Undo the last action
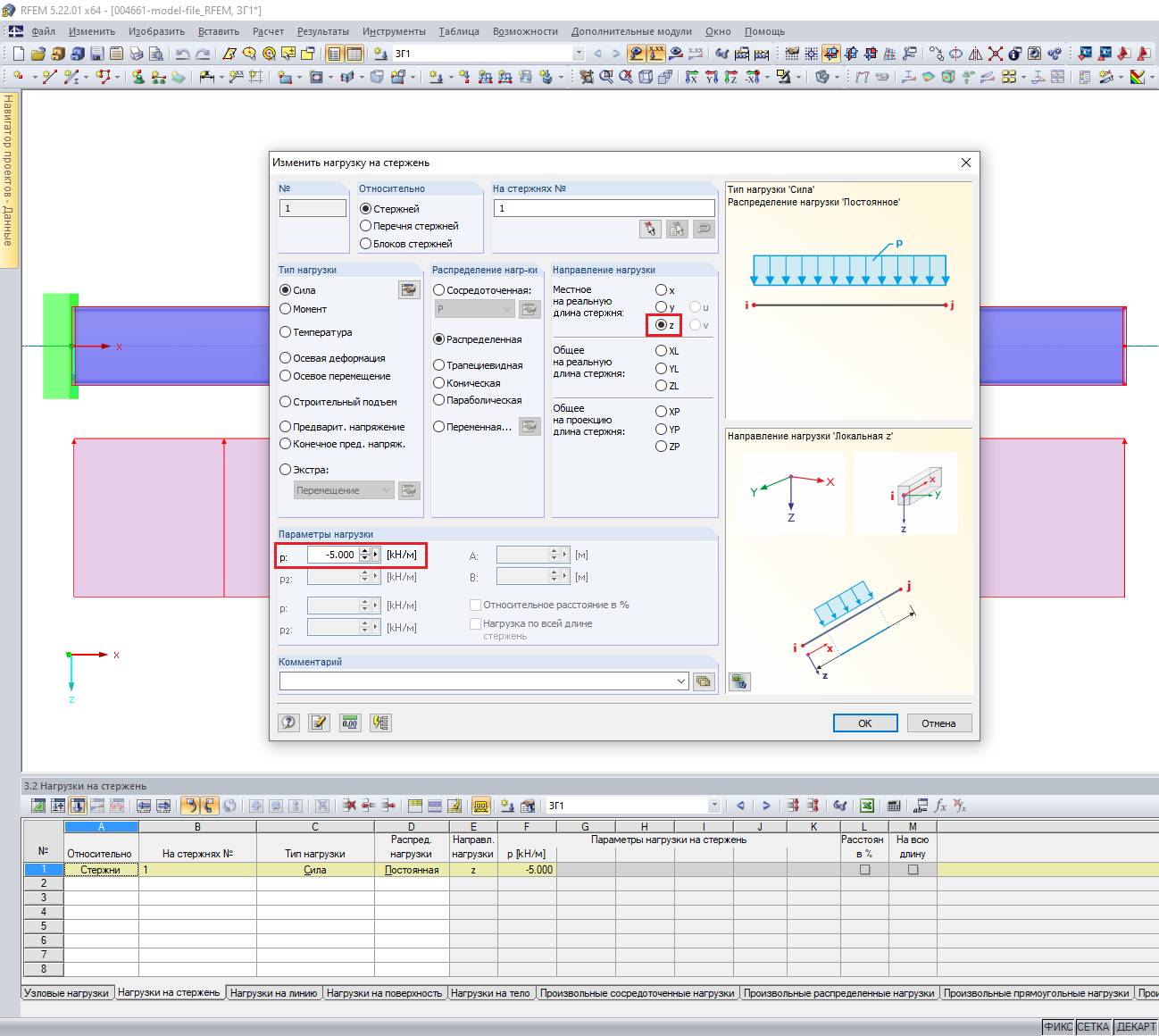 [x=182, y=54]
